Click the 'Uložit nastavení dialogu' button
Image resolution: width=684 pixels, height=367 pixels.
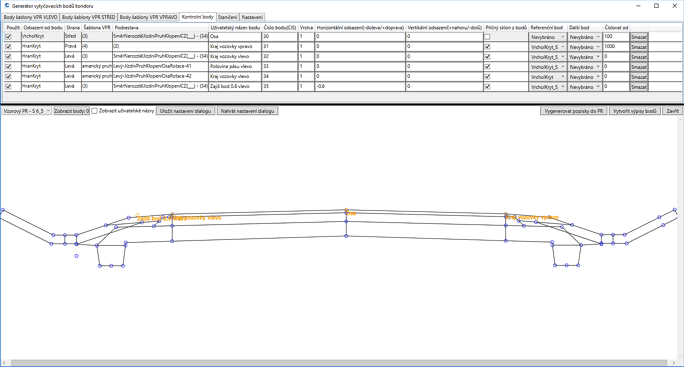click(185, 111)
